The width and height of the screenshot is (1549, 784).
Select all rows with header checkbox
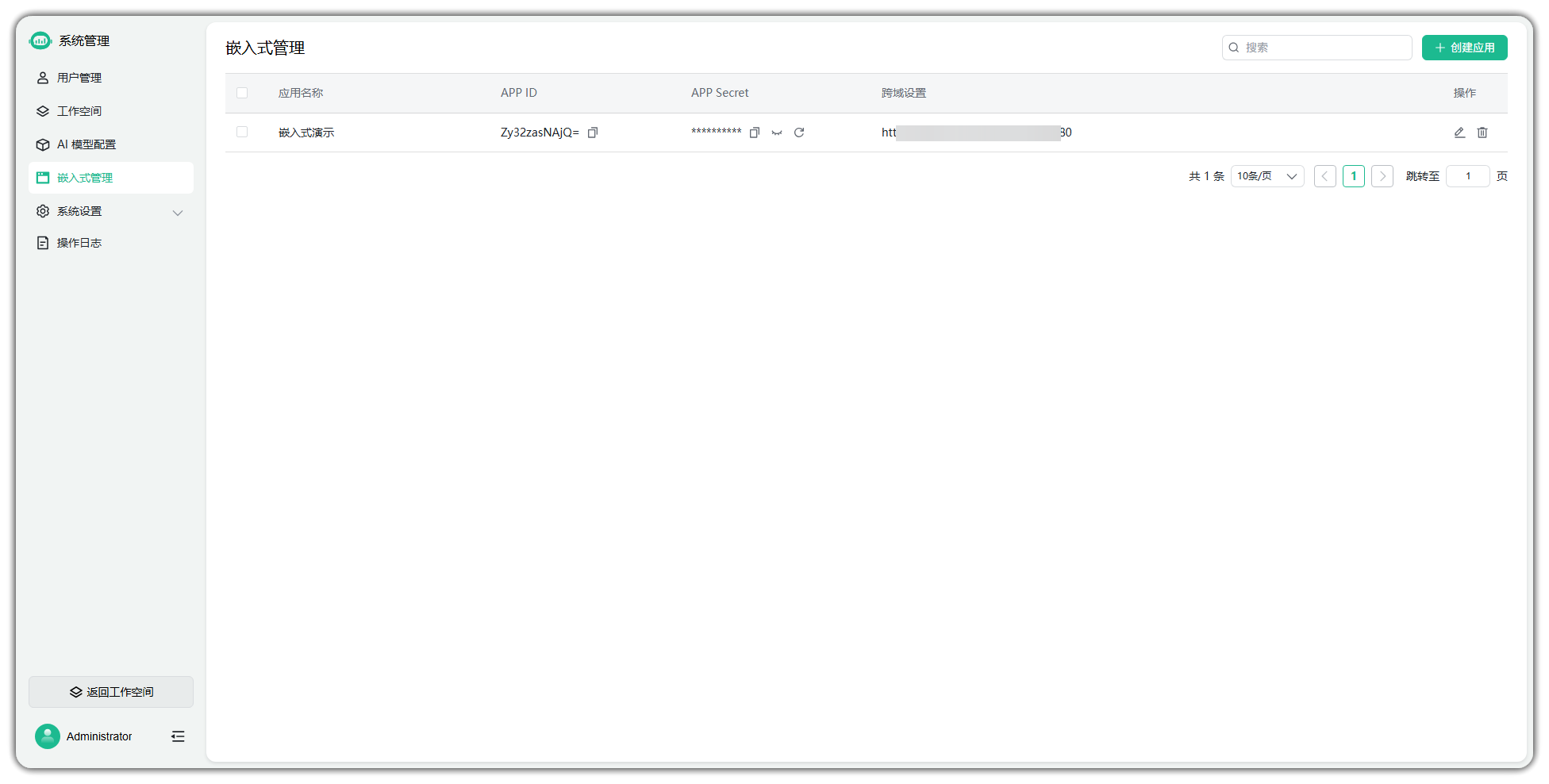click(242, 93)
